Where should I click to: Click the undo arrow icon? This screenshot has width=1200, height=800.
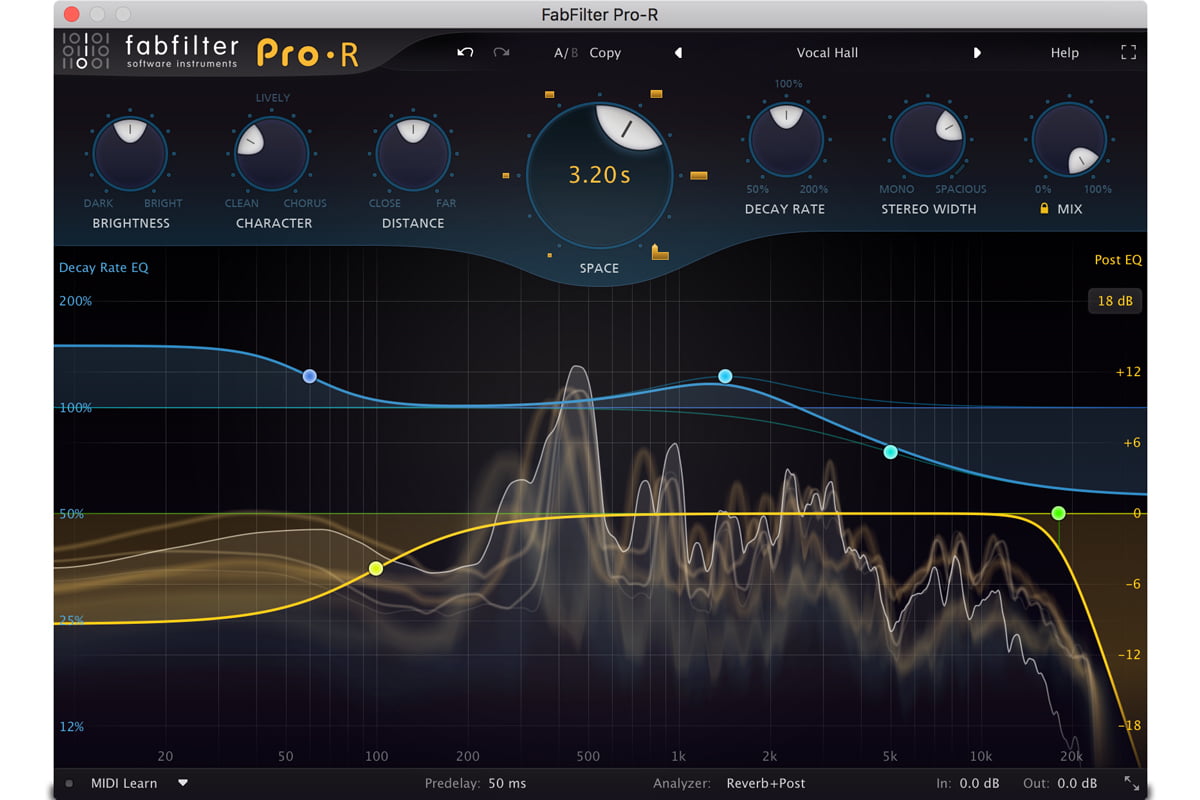(x=465, y=52)
